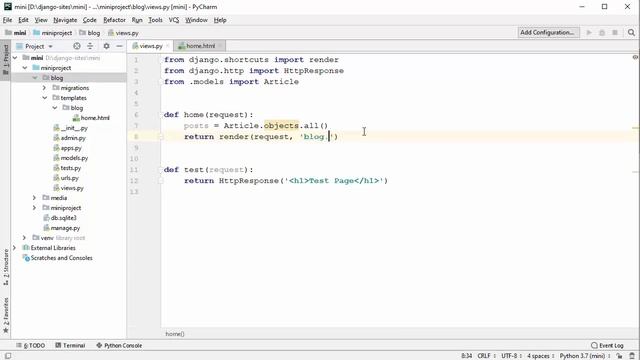
Task: Click the Run configuration play icon
Action: [x=589, y=33]
